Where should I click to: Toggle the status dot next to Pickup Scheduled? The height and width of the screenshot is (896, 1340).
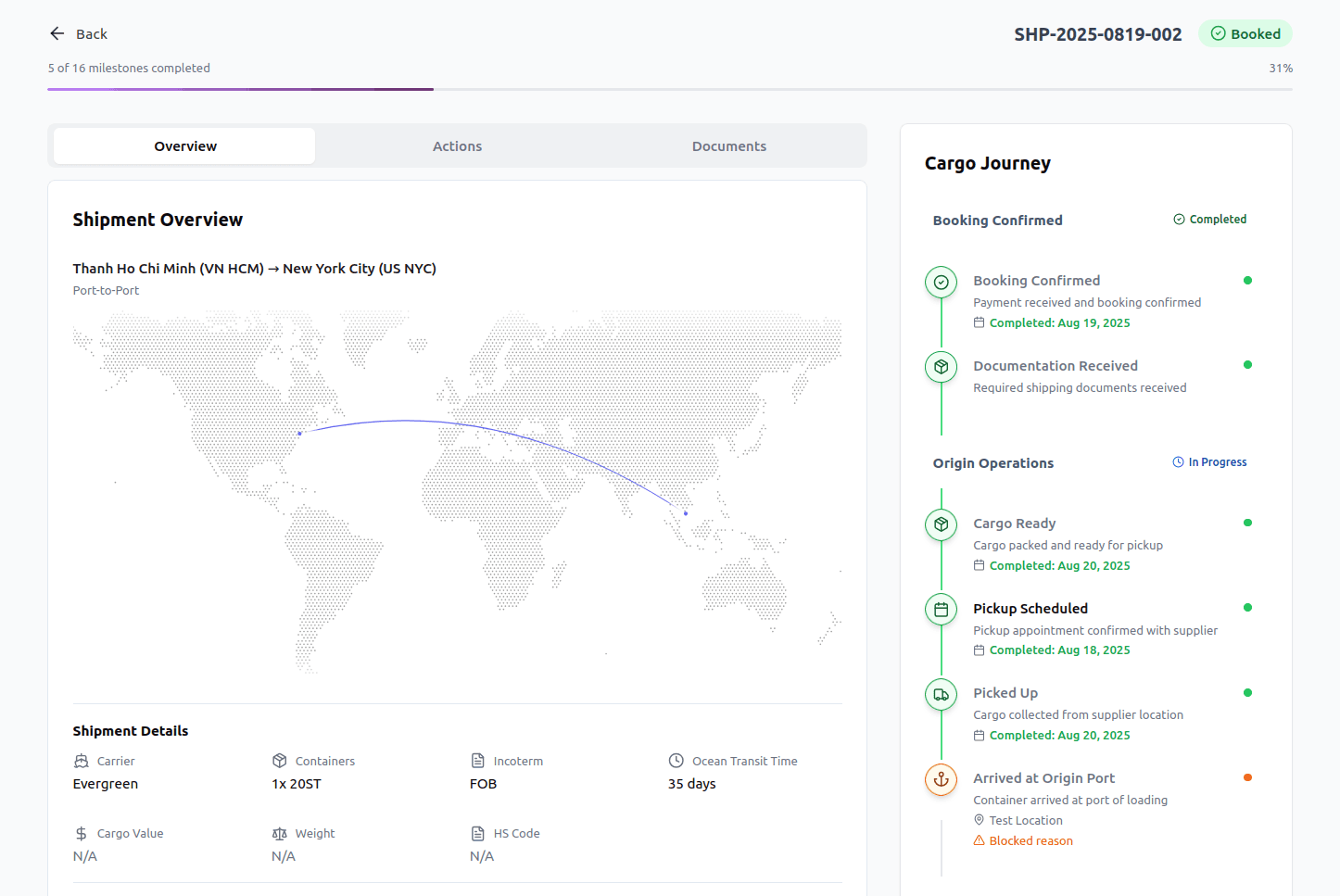pos(1247,608)
